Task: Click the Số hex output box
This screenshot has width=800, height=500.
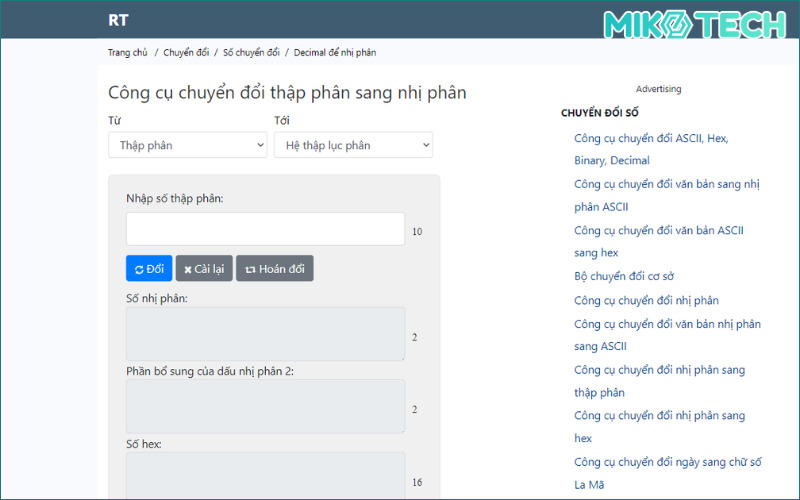Action: click(265, 476)
